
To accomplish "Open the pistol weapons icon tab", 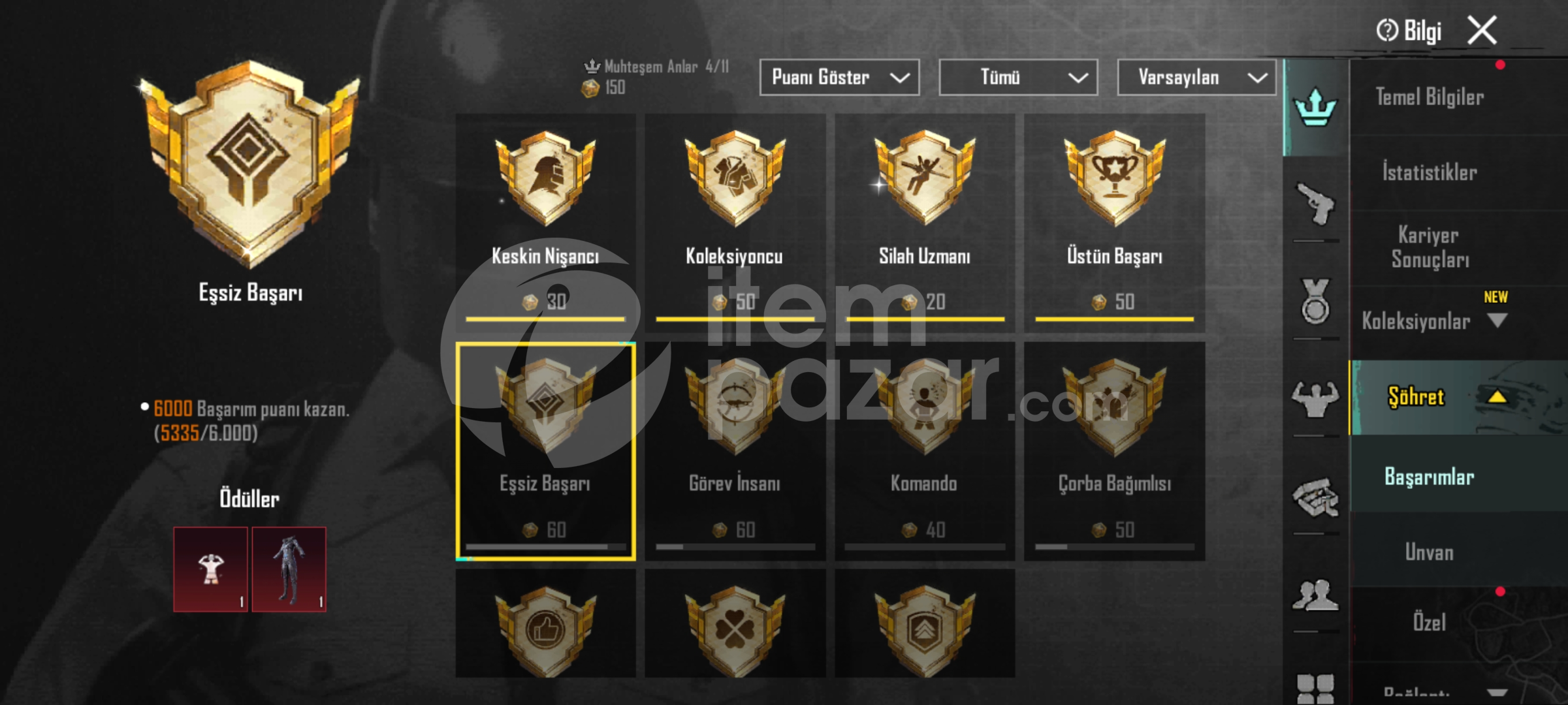I will pos(1315,204).
